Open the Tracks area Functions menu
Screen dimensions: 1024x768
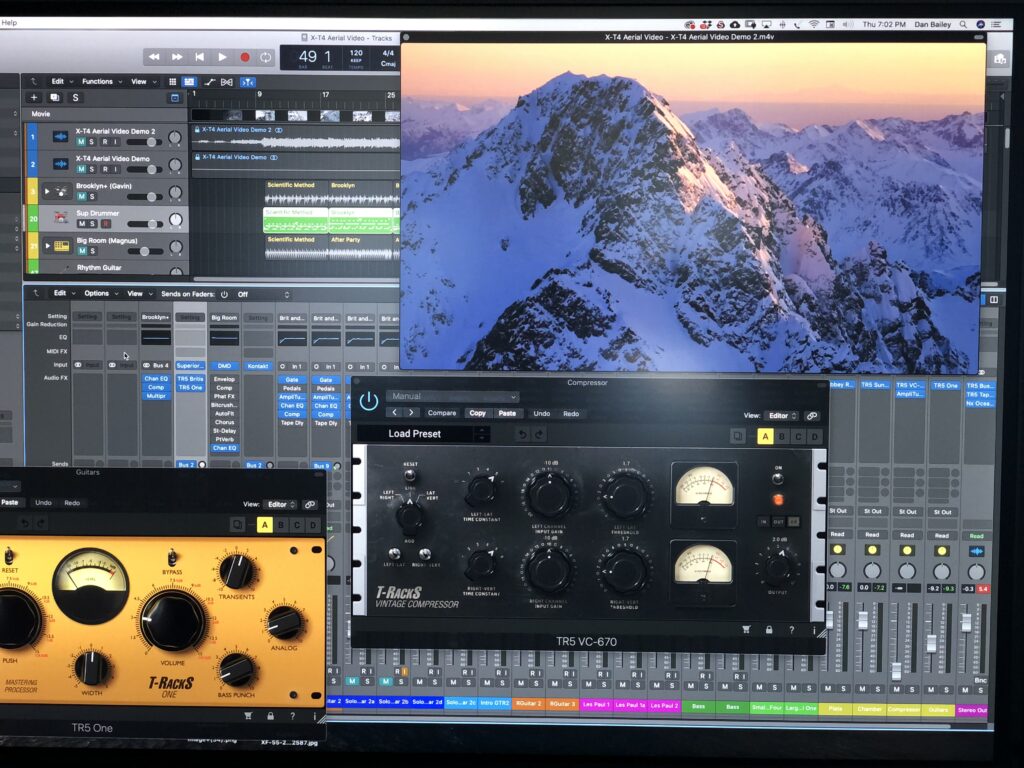point(101,82)
